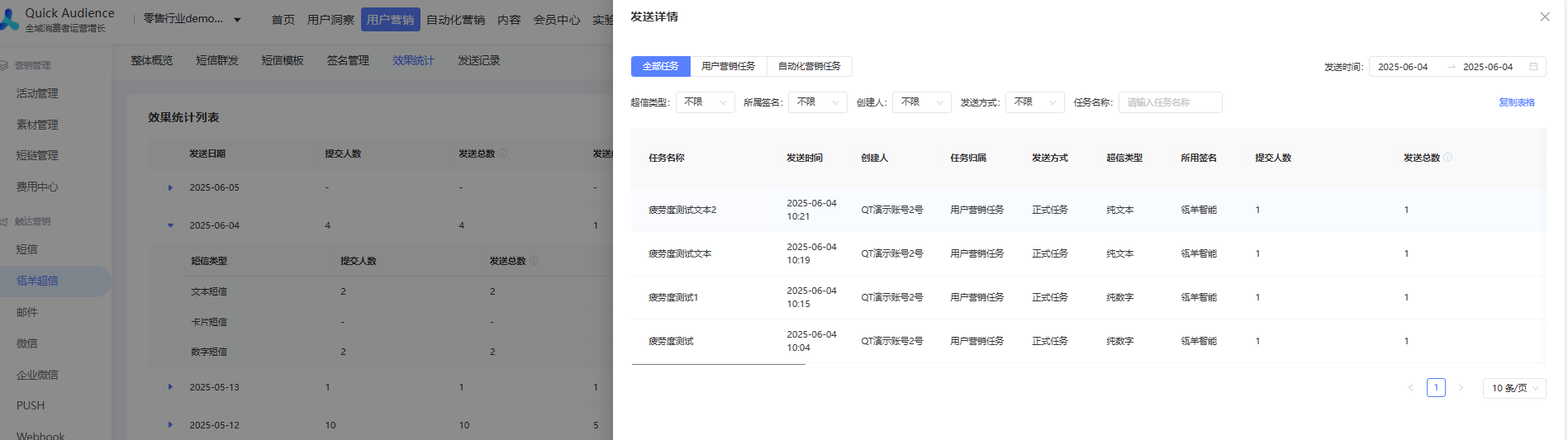Viewport: 1568px width, 440px height.
Task: Click 营销管理 section icon in sidebar
Action: click(x=4, y=65)
